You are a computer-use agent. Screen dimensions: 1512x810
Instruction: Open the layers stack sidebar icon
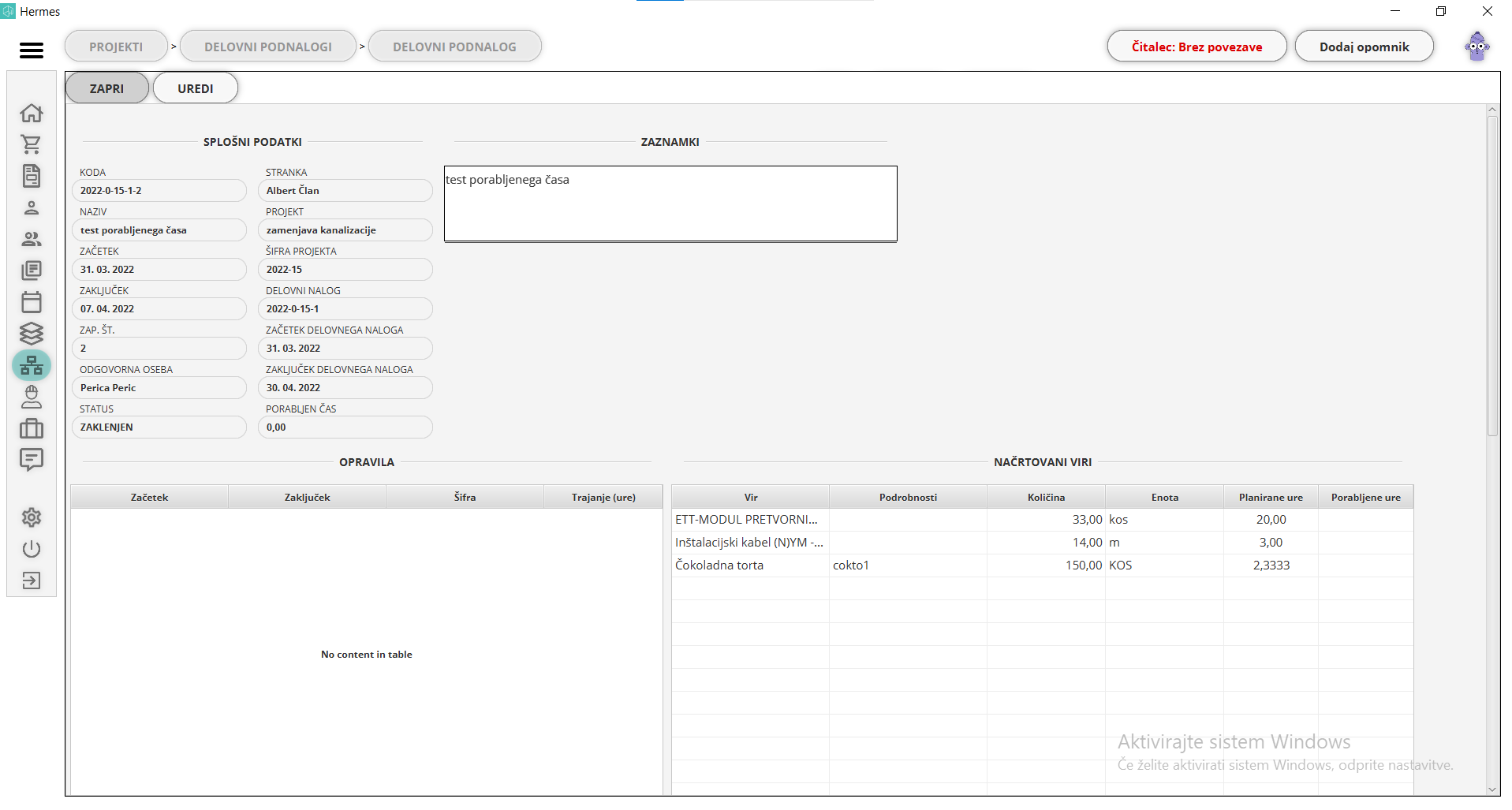point(32,334)
